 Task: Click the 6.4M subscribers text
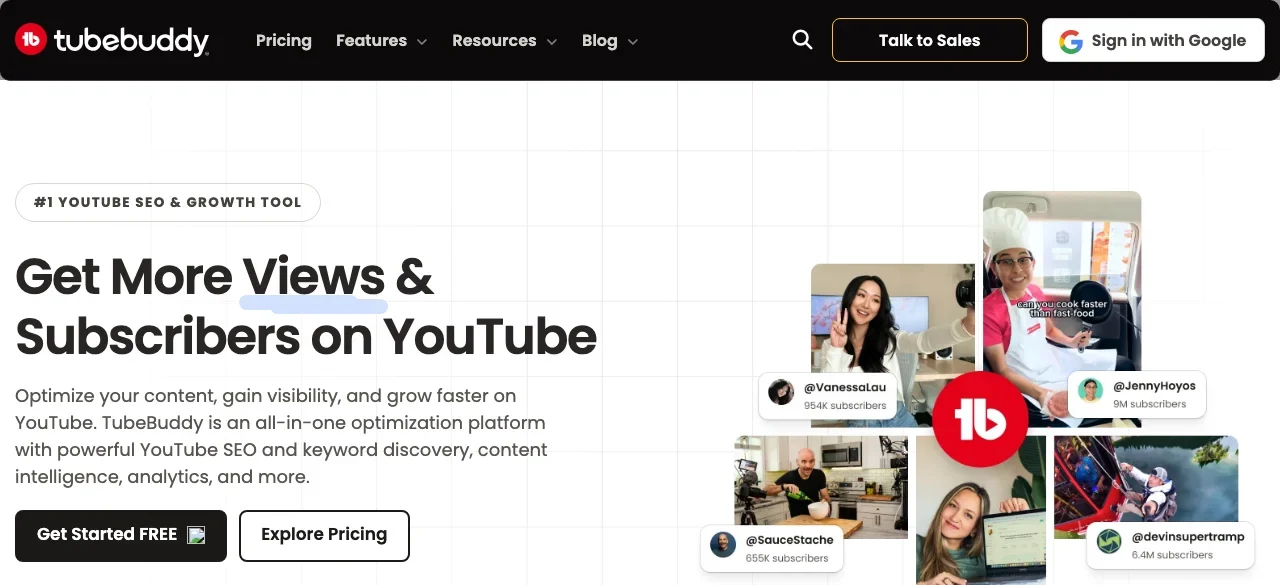[x=1172, y=555]
